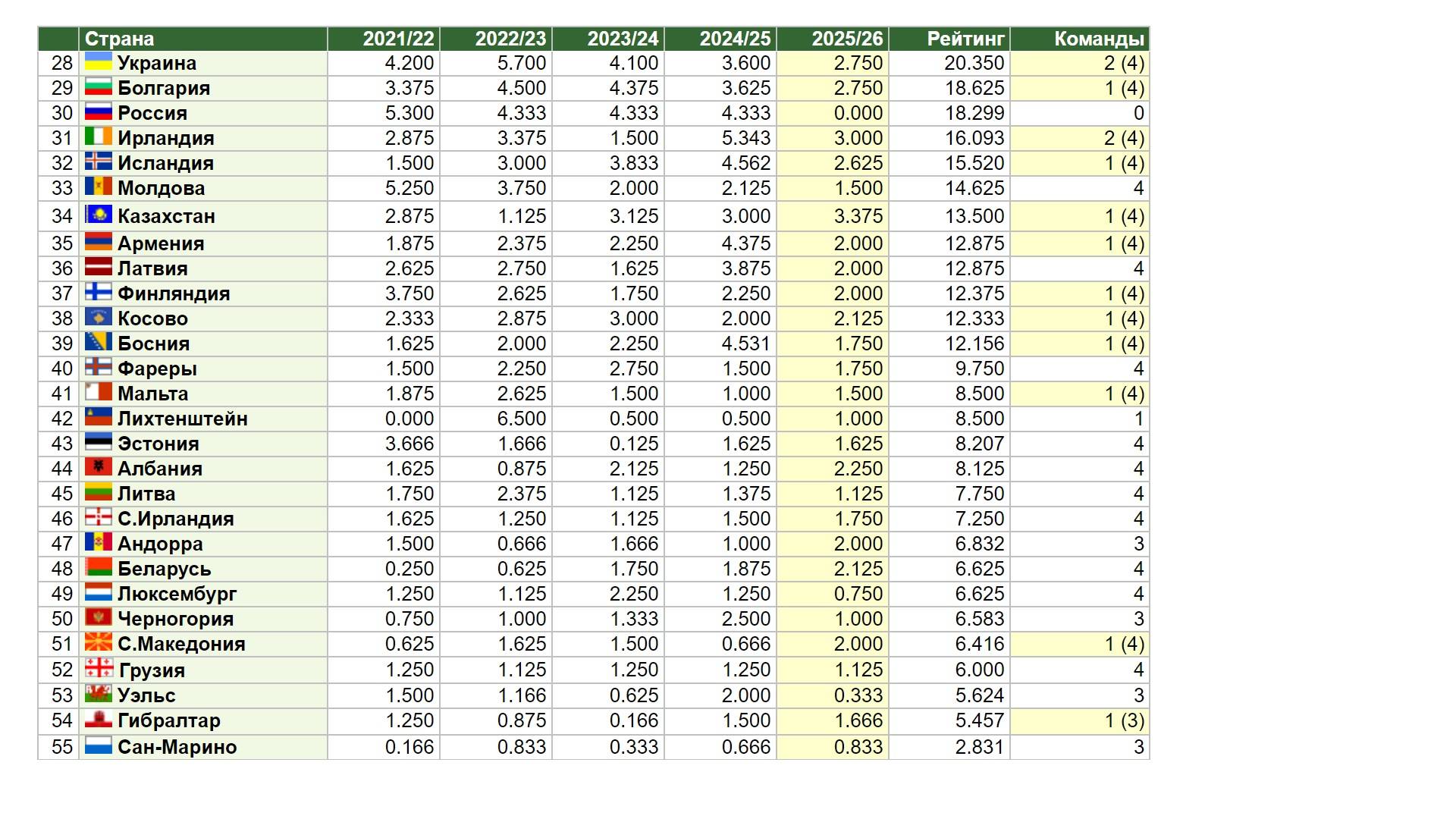Image resolution: width=1456 pixels, height=819 pixels.
Task: Click Ireland's rating value 16.093
Action: (974, 138)
